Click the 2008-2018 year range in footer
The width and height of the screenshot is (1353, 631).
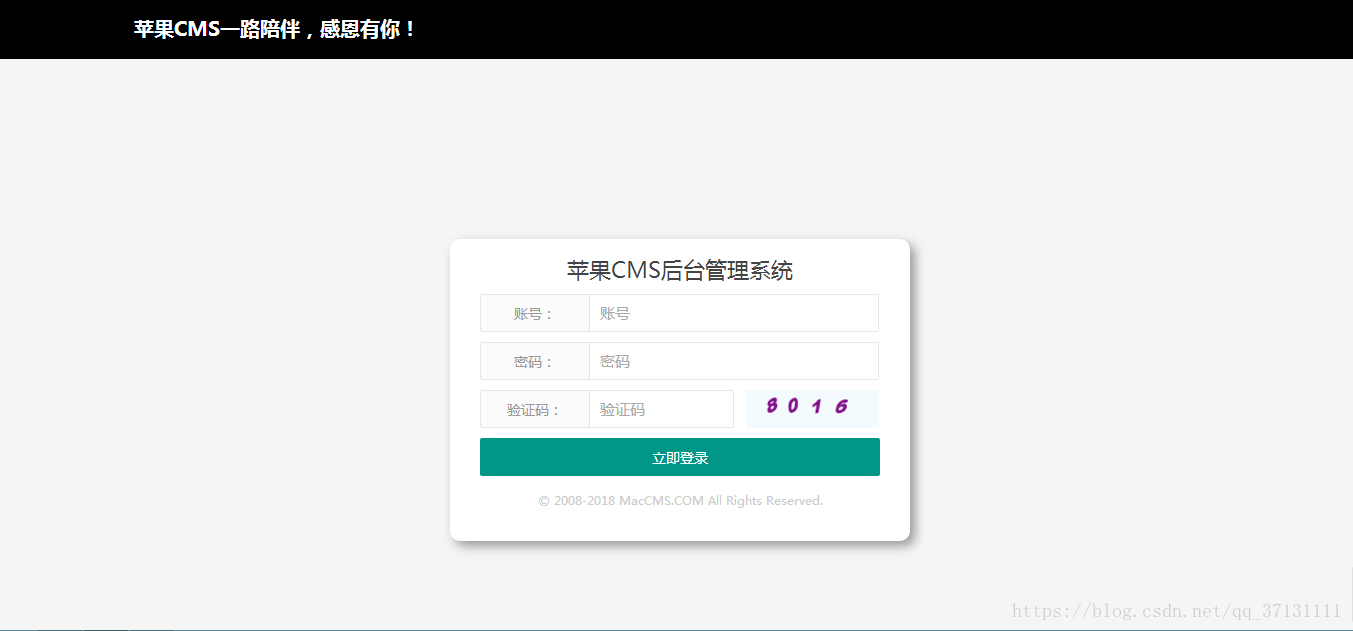(584, 500)
